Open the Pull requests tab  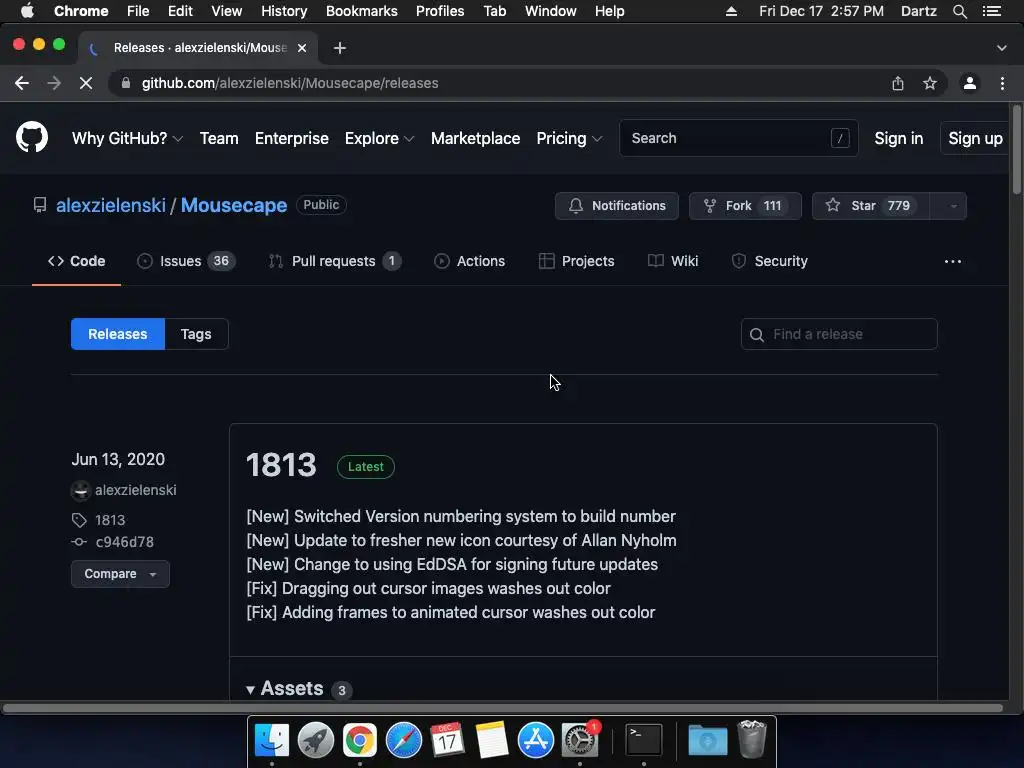(334, 261)
